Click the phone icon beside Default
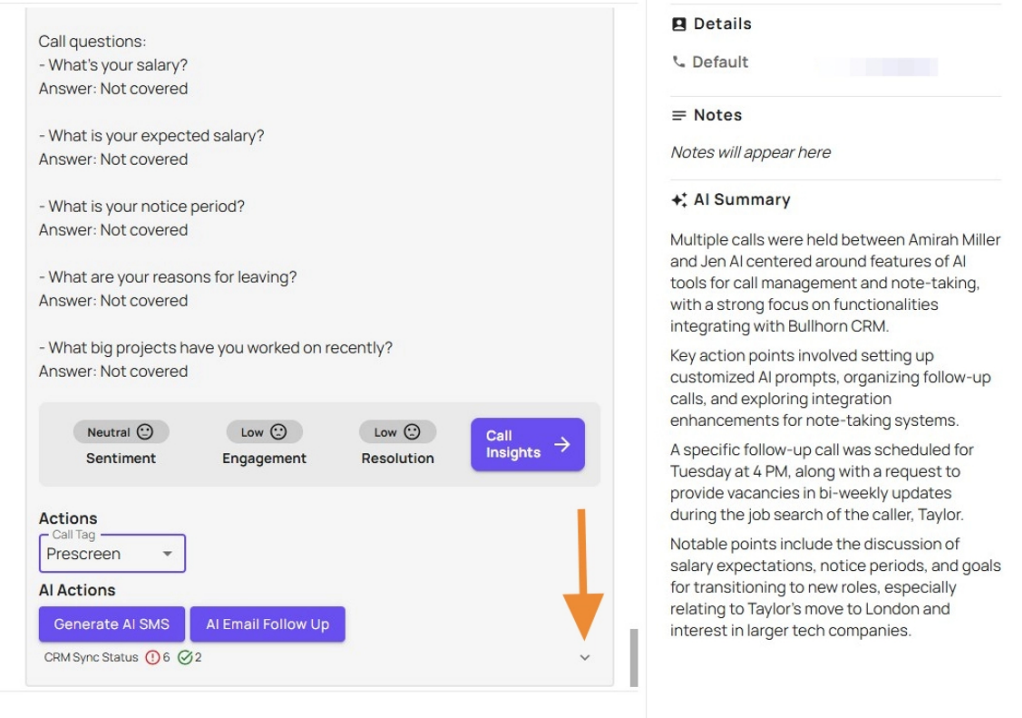 click(679, 62)
